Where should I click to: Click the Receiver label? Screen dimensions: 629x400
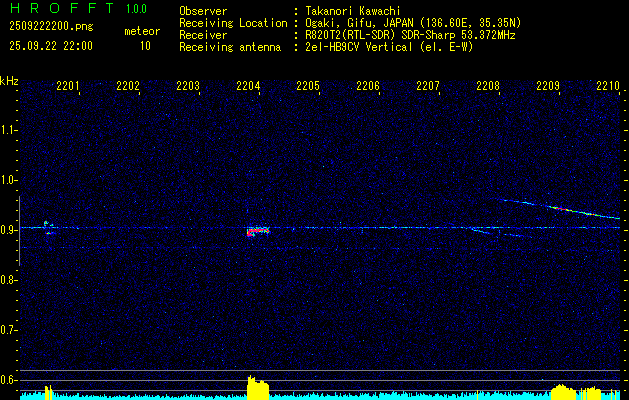203,35
